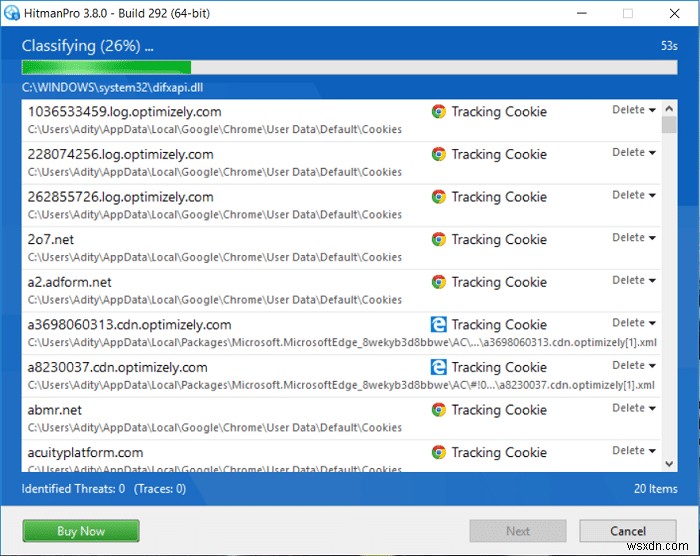Click the HitmanPro logo in the title bar
This screenshot has width=700, height=556.
point(12,13)
